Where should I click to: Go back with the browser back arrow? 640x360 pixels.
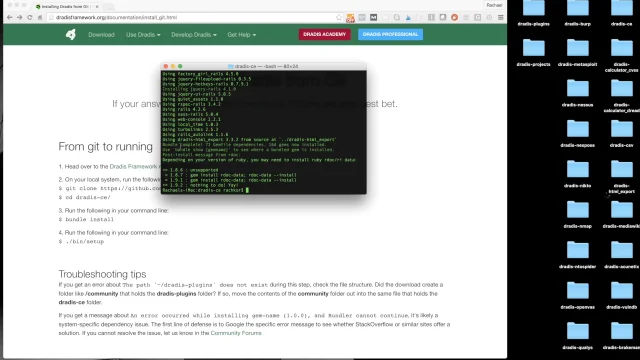(9, 18)
